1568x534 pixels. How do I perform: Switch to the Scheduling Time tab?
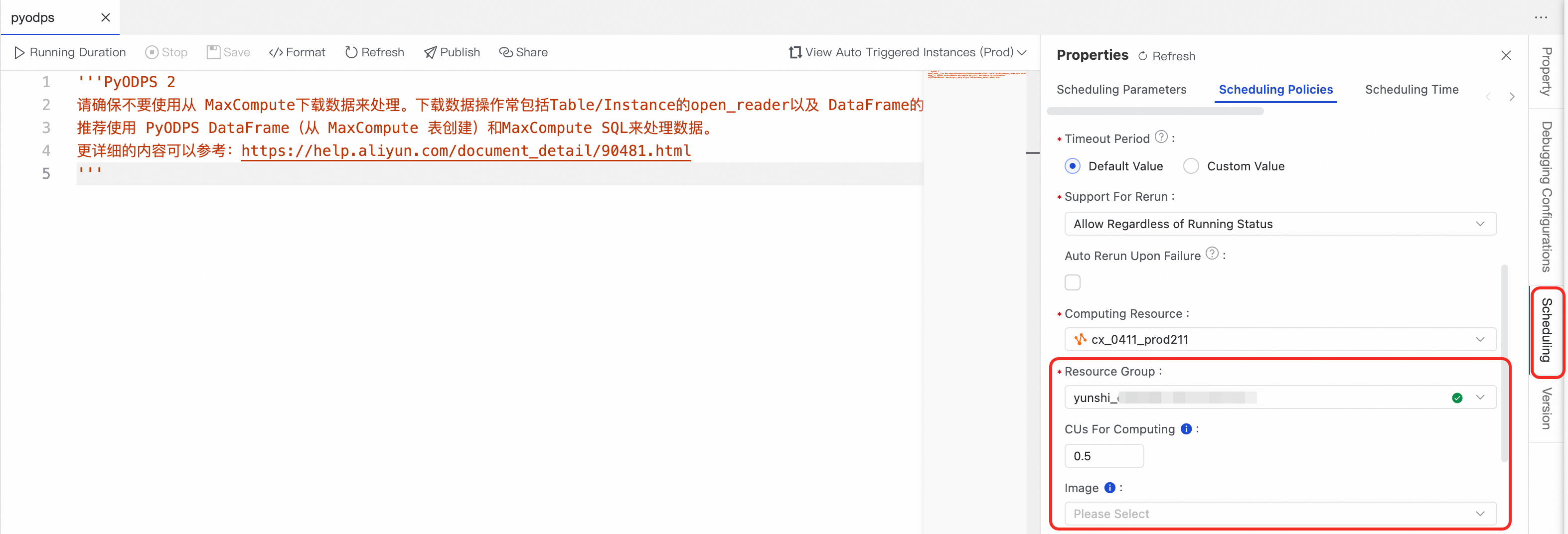coord(1411,89)
